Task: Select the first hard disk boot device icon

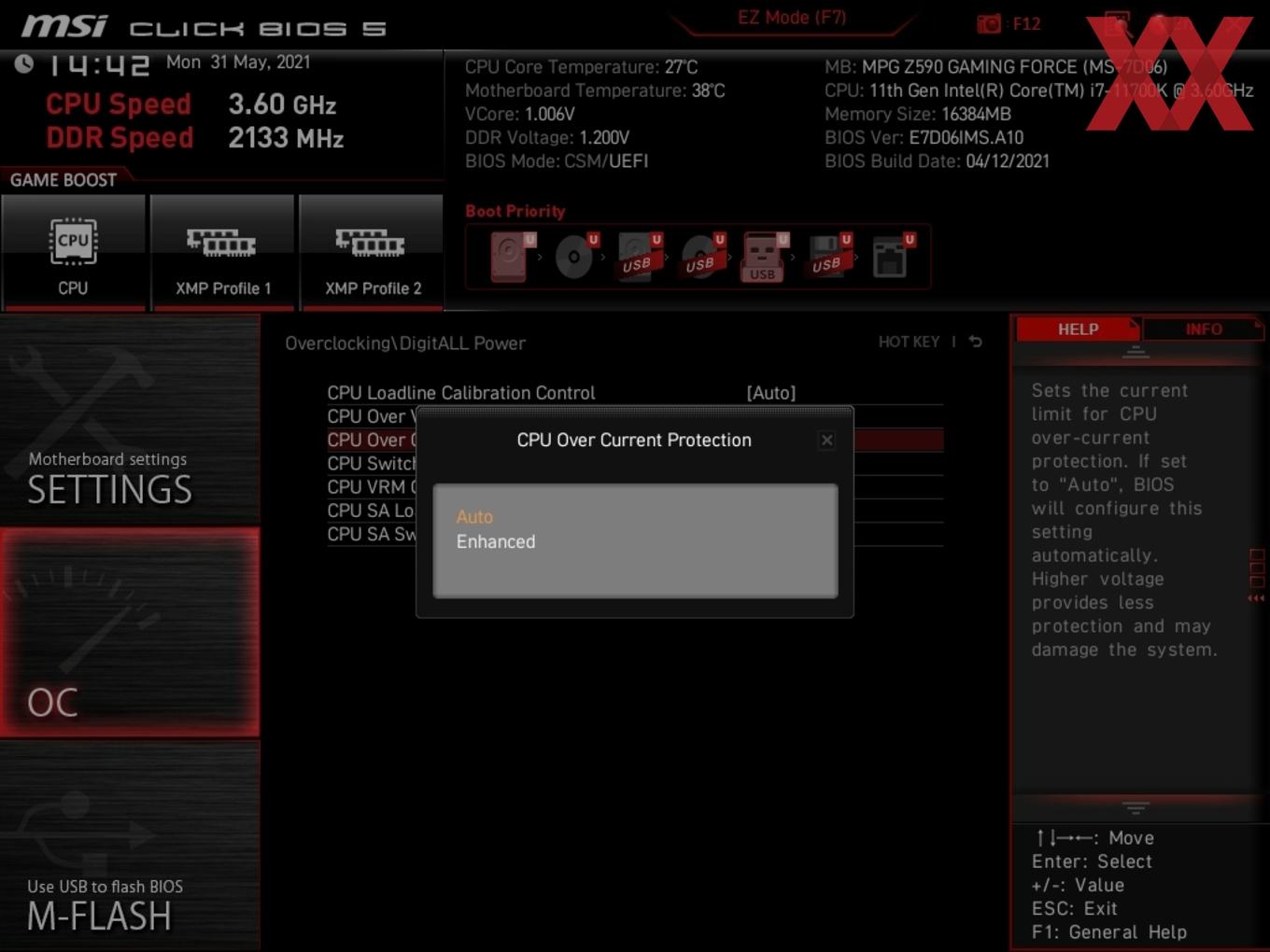Action: tap(510, 257)
